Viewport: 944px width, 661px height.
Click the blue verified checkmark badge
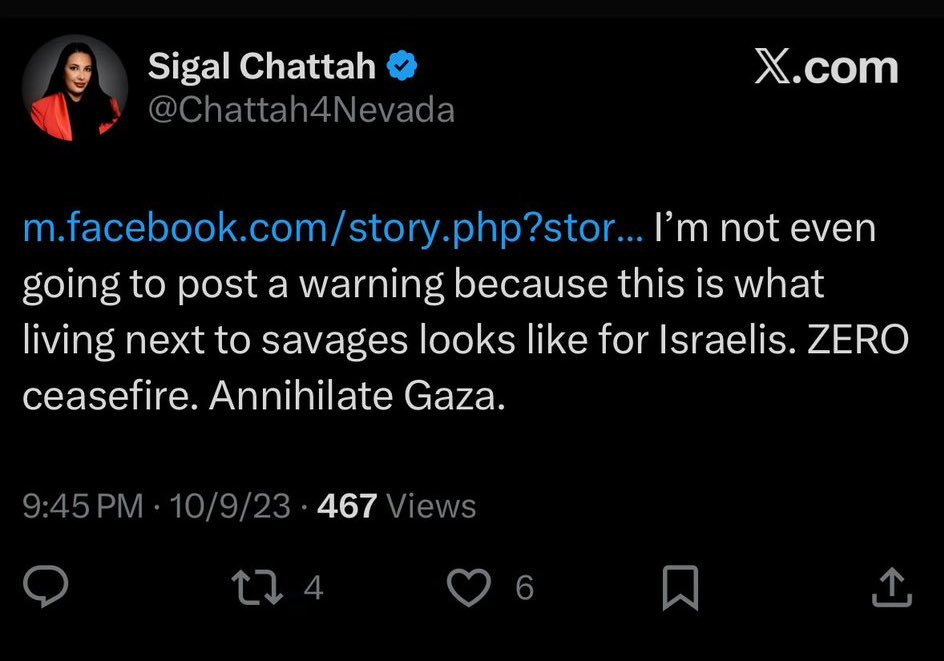tap(403, 68)
